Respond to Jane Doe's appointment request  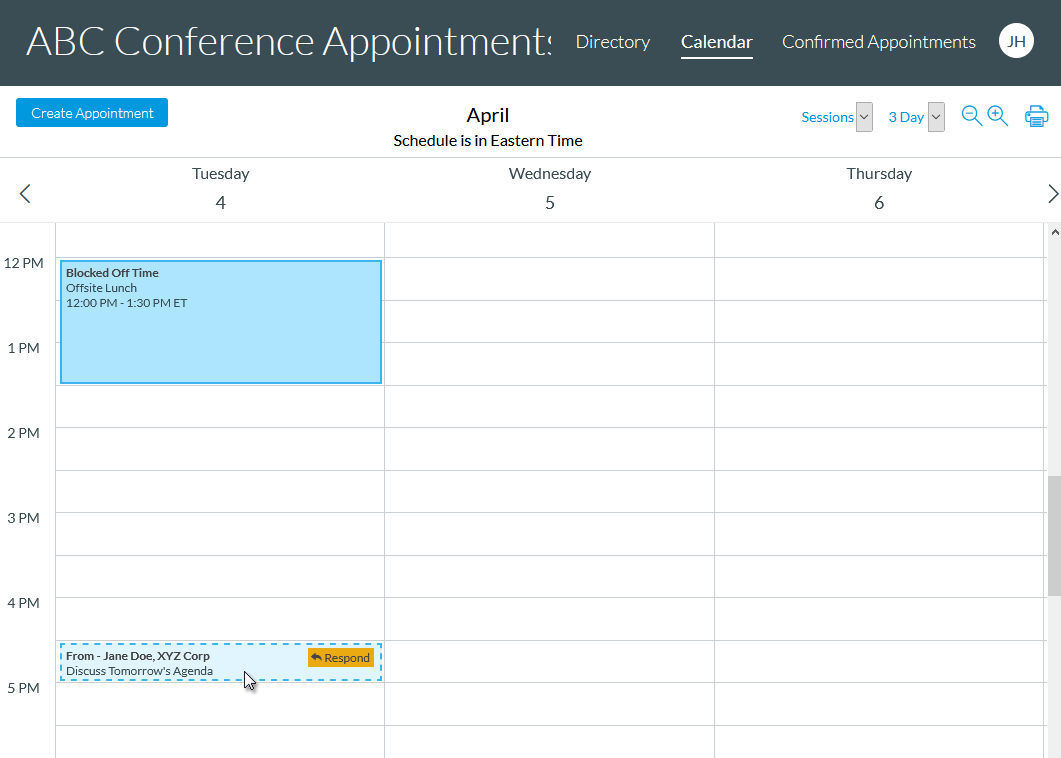pos(340,657)
